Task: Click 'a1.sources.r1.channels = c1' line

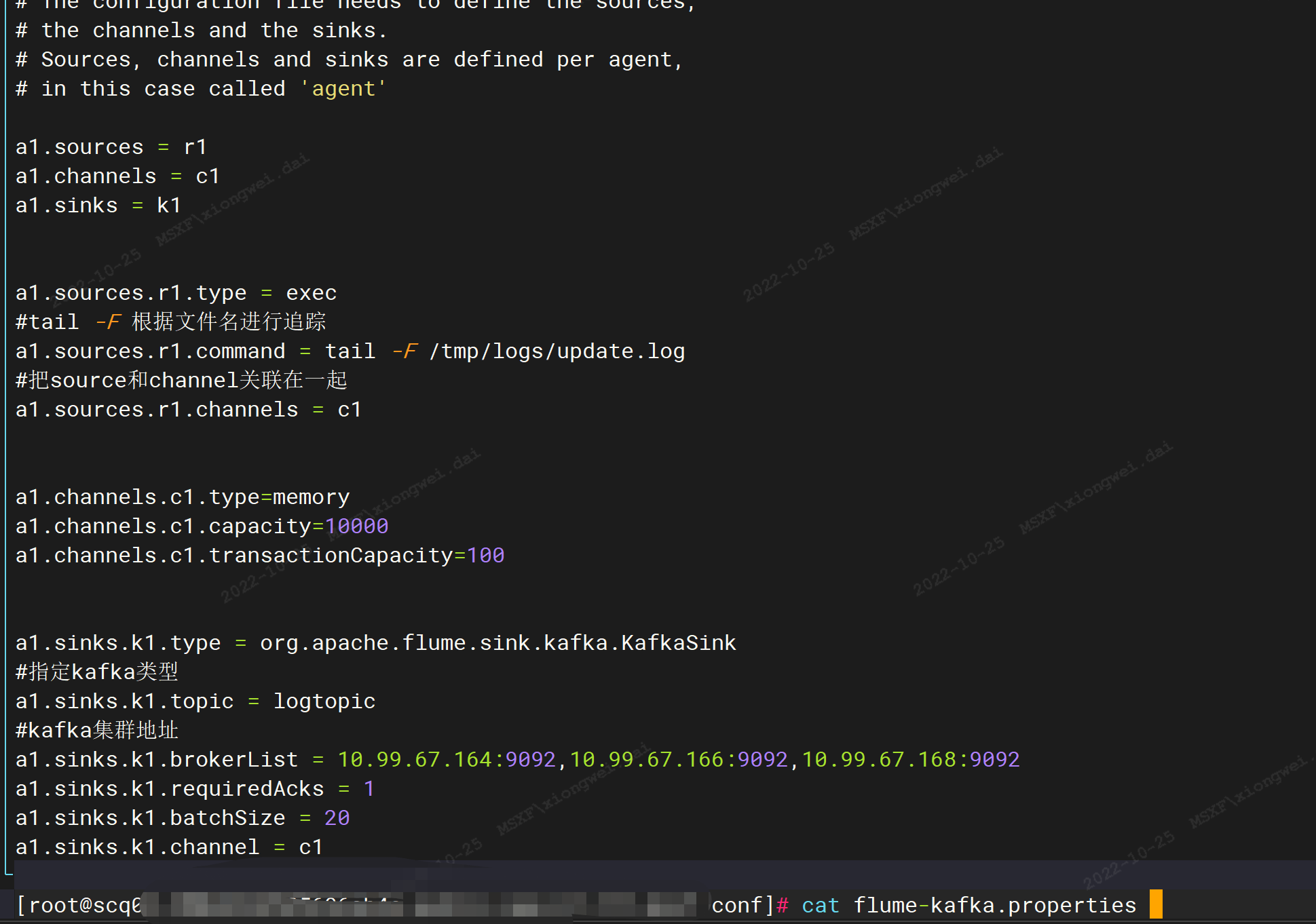Action: [x=189, y=410]
